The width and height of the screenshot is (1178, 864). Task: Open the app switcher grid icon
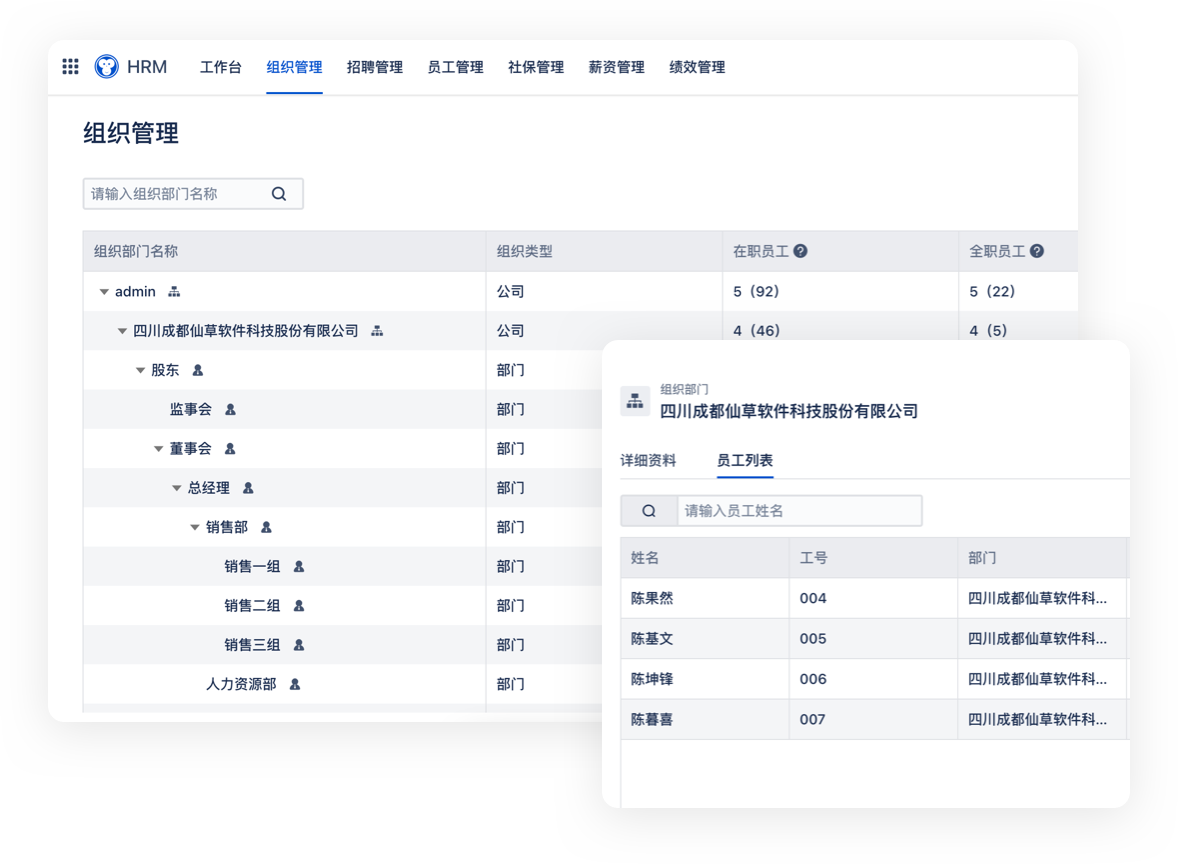(x=70, y=67)
